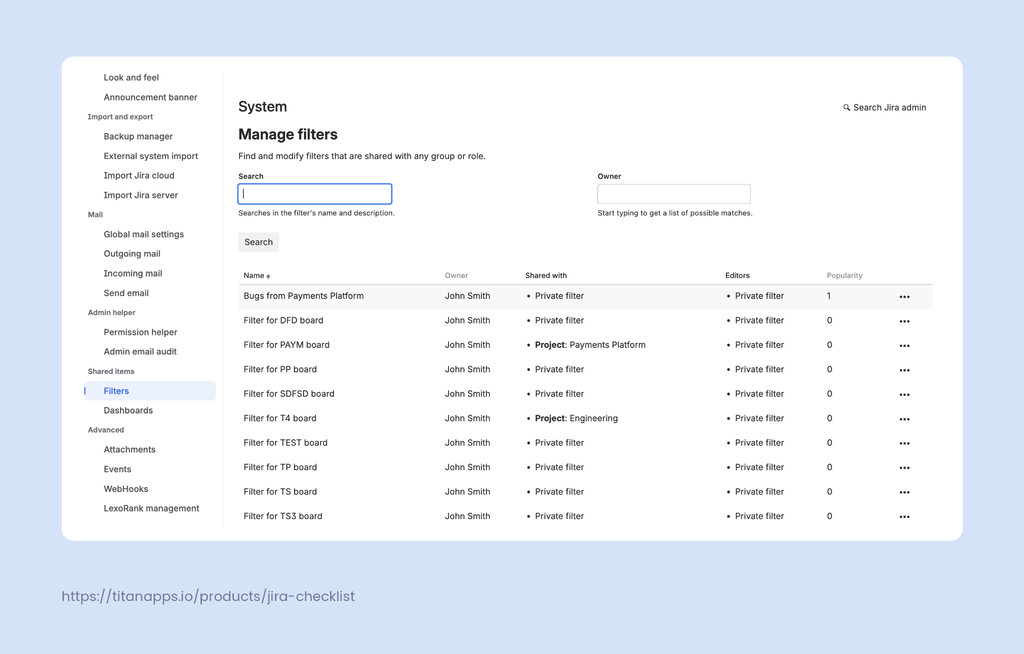Select the Filter for TP board name
Image resolution: width=1024 pixels, height=654 pixels.
click(280, 468)
